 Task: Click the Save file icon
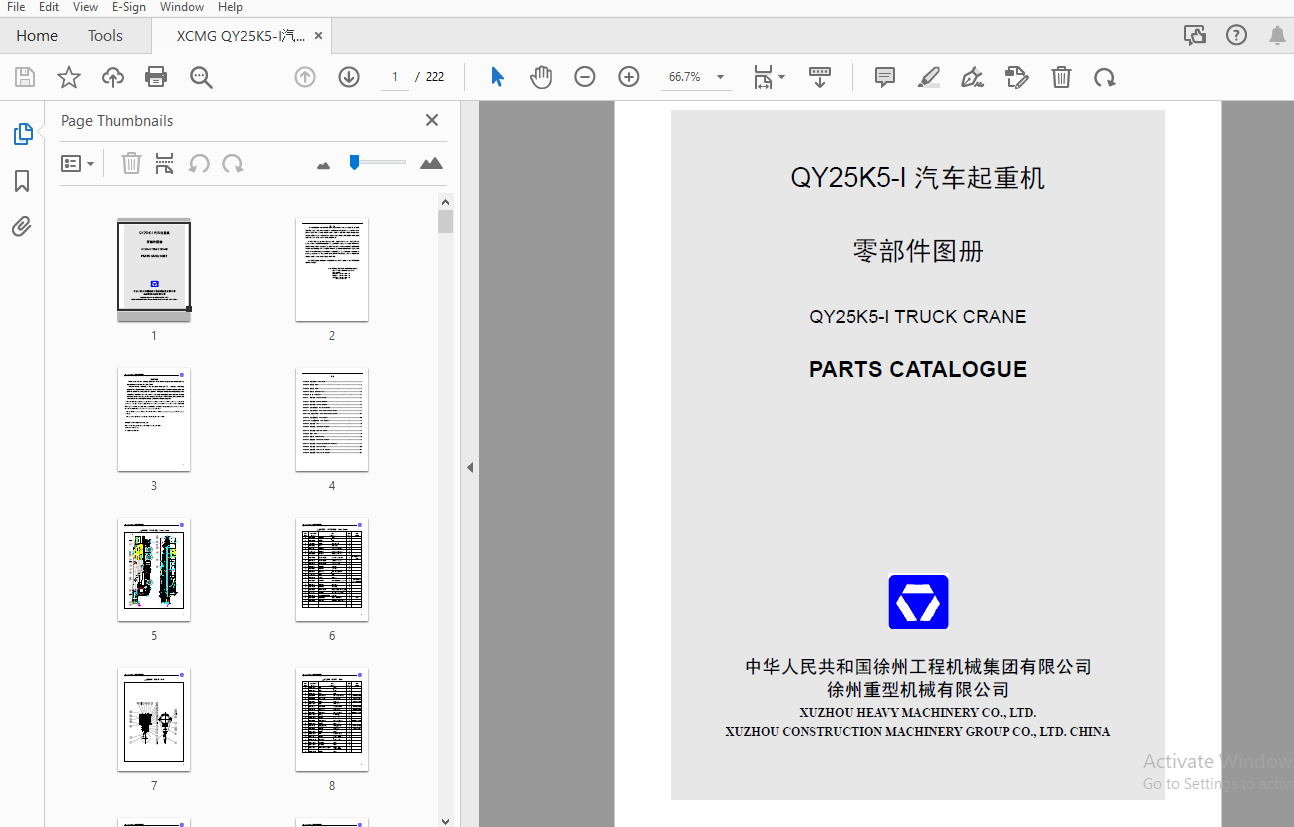click(25, 77)
